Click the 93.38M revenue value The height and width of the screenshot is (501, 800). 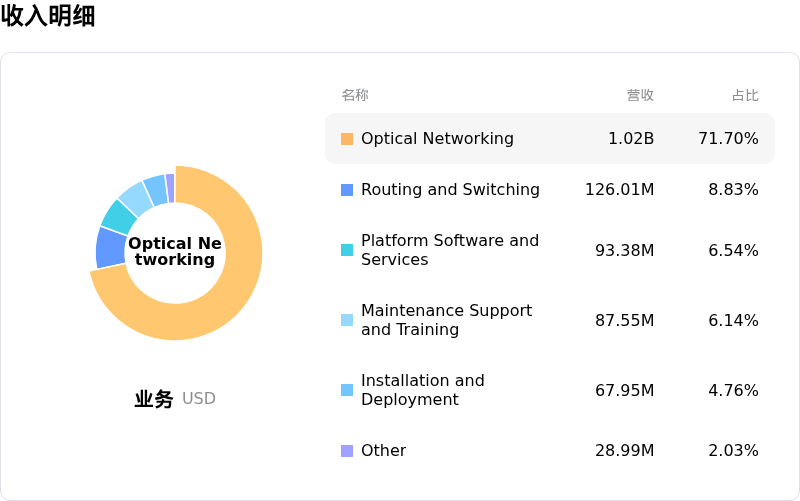624,250
